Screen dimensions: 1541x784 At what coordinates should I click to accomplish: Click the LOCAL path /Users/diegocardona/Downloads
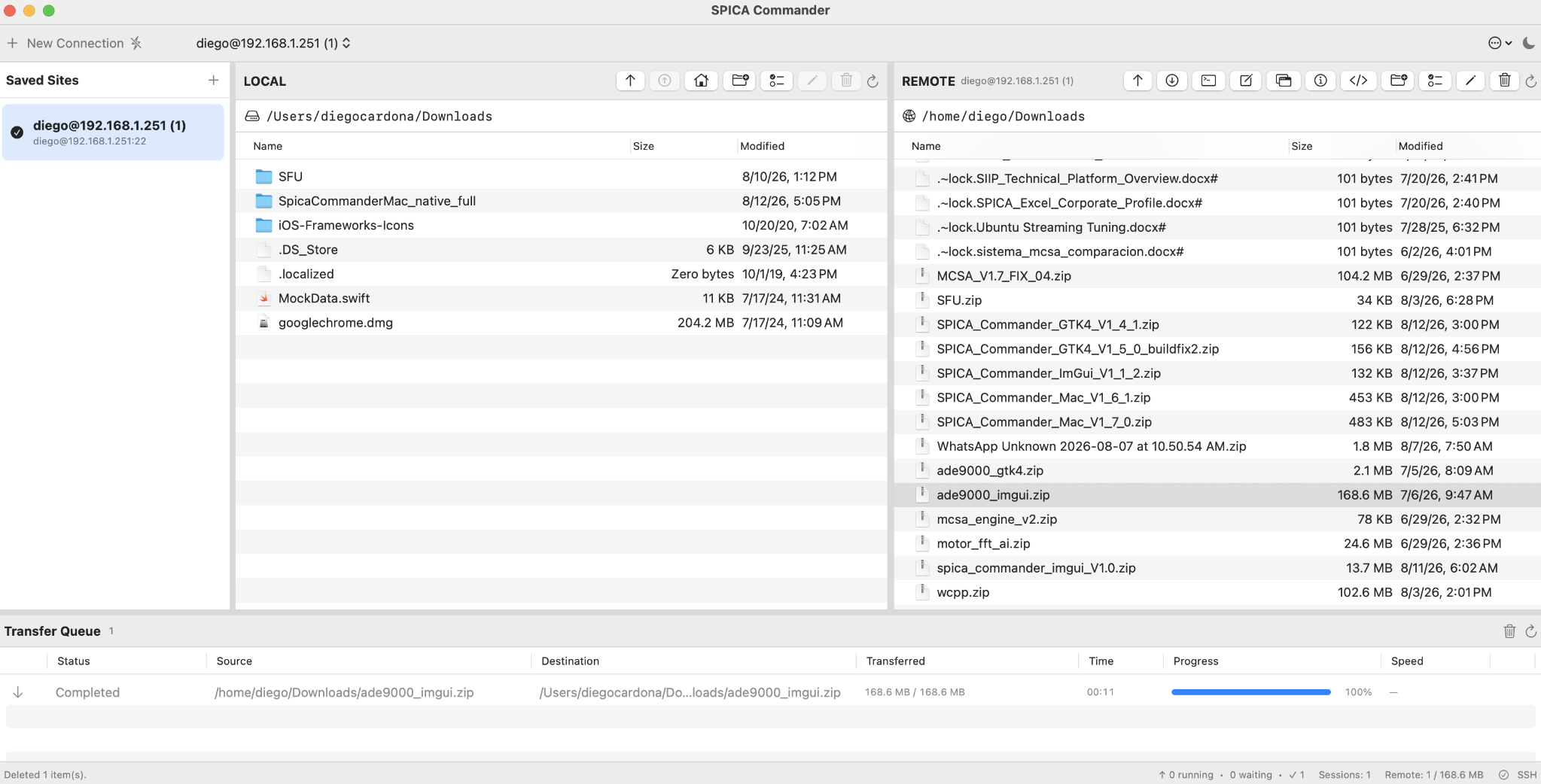point(379,116)
